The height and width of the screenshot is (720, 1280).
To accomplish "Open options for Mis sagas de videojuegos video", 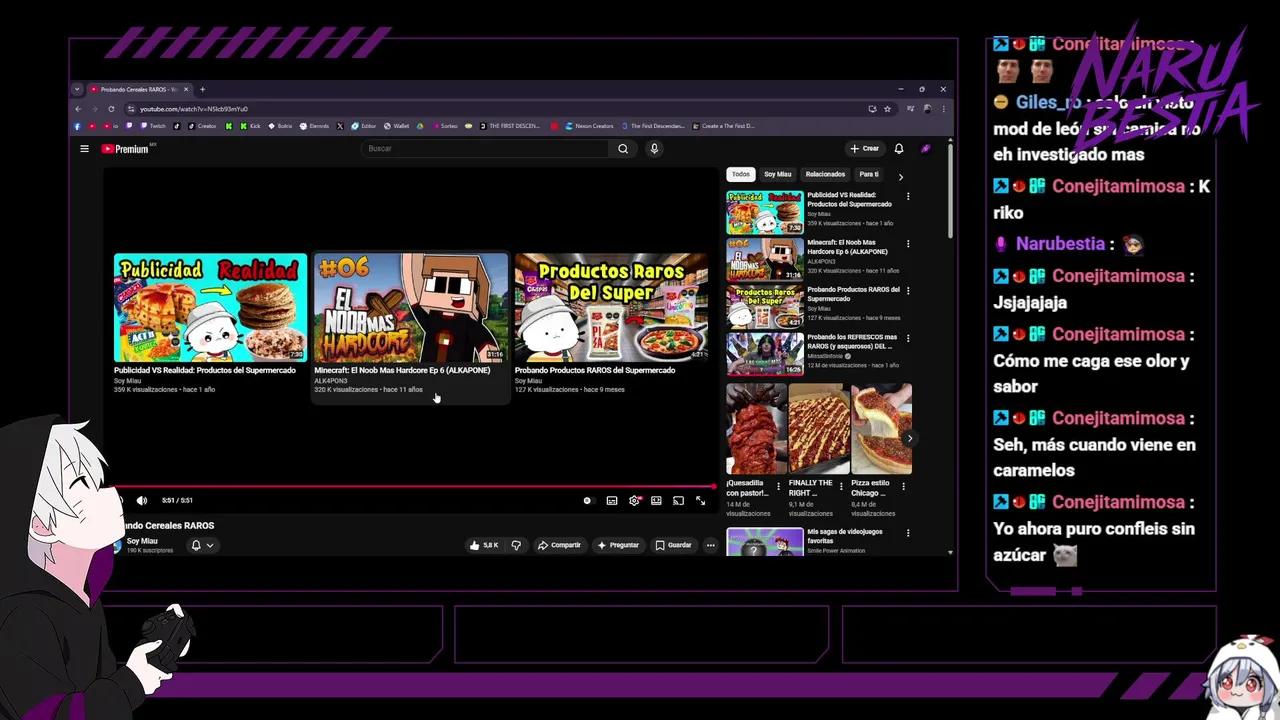I will click(x=908, y=533).
